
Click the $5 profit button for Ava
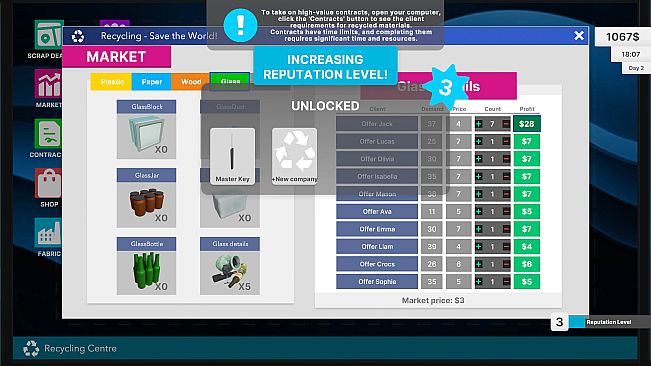pyautogui.click(x=526, y=211)
